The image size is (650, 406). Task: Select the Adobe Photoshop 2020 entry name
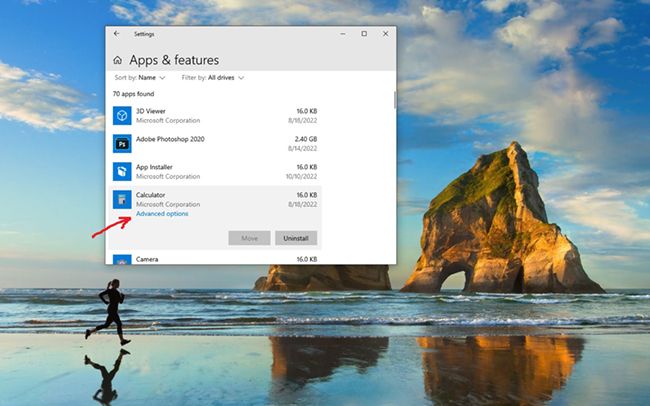[170, 139]
